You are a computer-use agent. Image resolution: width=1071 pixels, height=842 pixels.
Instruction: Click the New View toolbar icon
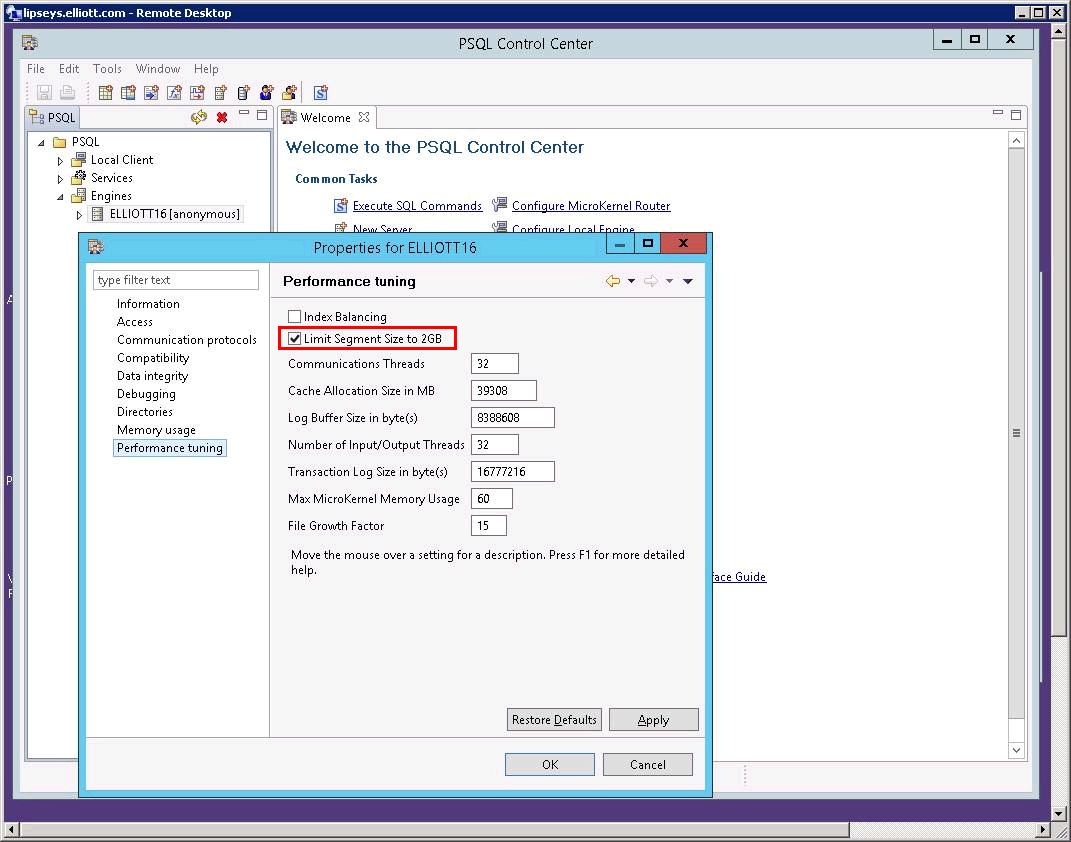pyautogui.click(x=128, y=92)
